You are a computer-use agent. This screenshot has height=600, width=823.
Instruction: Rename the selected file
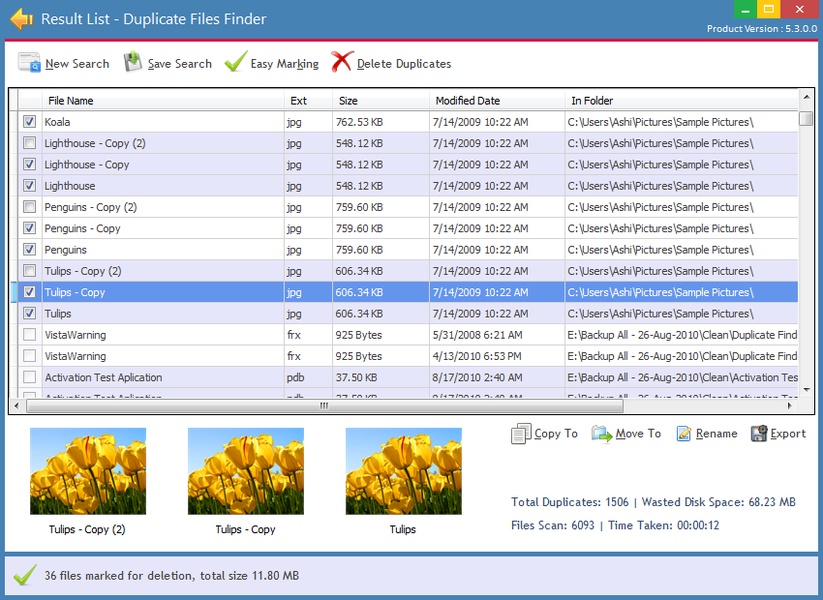[684, 434]
